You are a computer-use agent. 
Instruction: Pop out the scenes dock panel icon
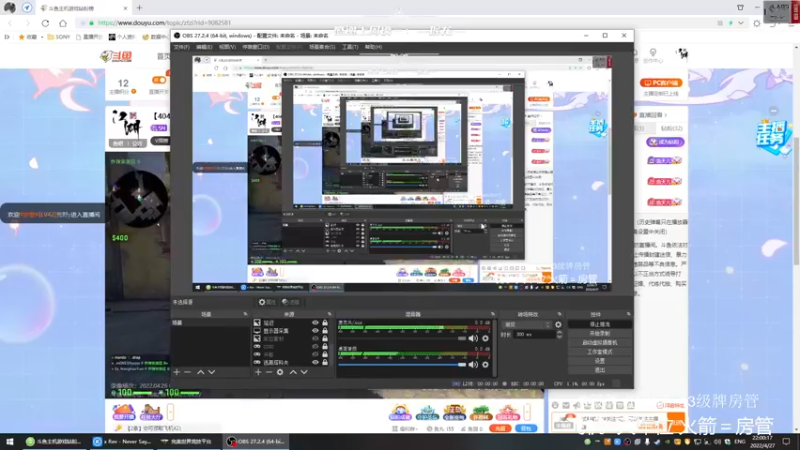click(245, 314)
